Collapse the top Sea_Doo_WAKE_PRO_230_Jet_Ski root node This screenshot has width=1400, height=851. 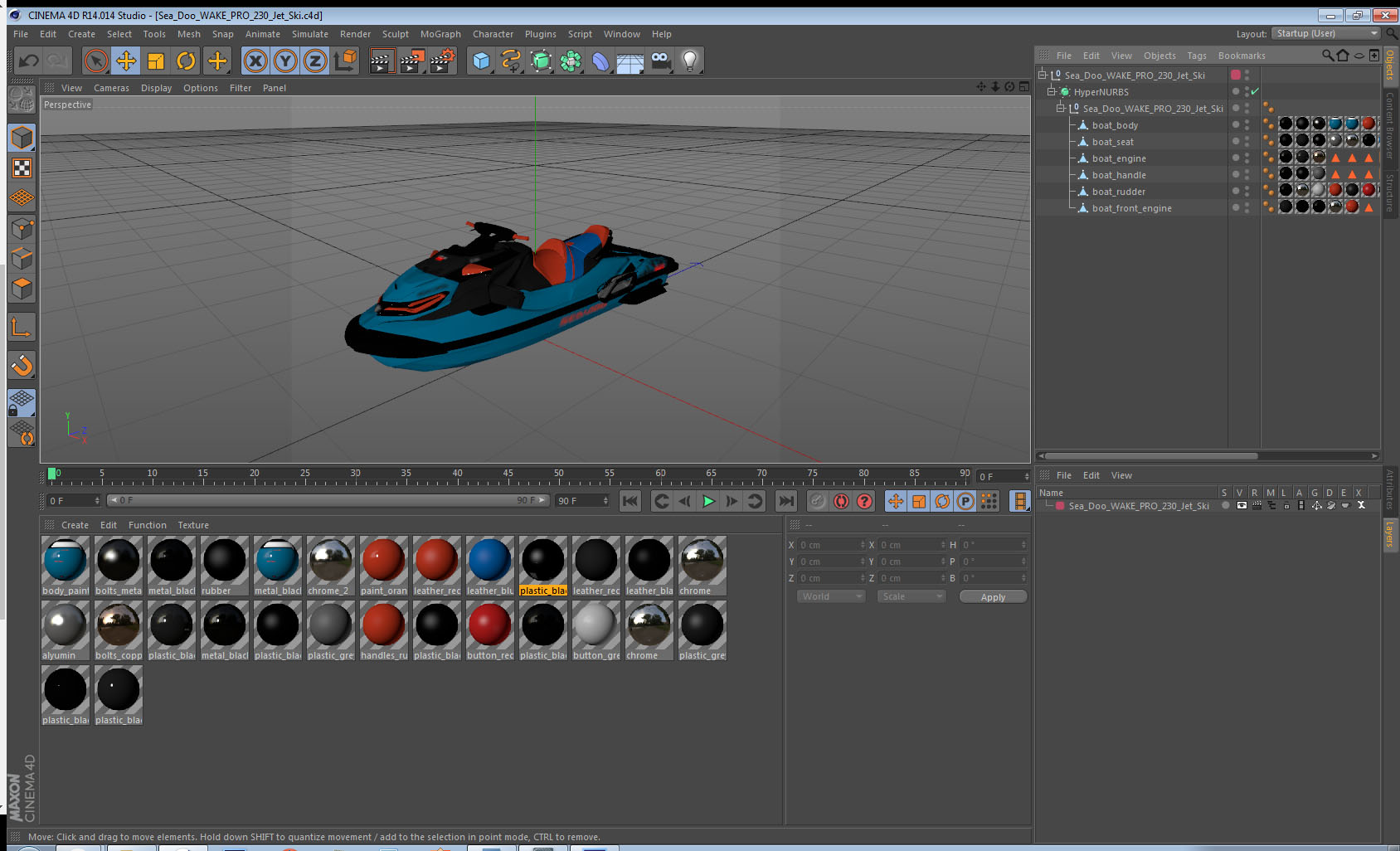1043,75
